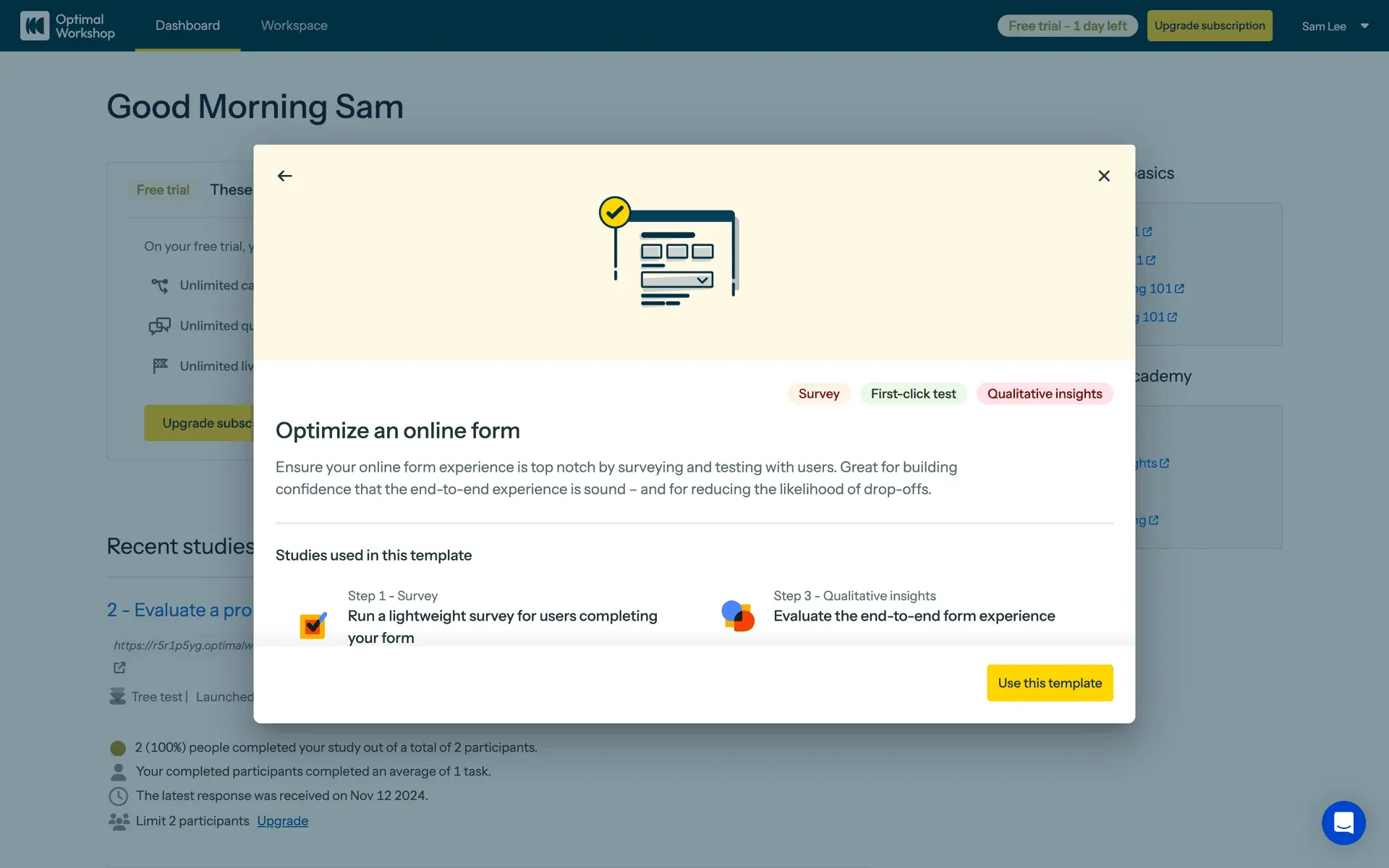This screenshot has width=1389, height=868.
Task: Click the Optimal Workshop logo
Action: click(67, 26)
